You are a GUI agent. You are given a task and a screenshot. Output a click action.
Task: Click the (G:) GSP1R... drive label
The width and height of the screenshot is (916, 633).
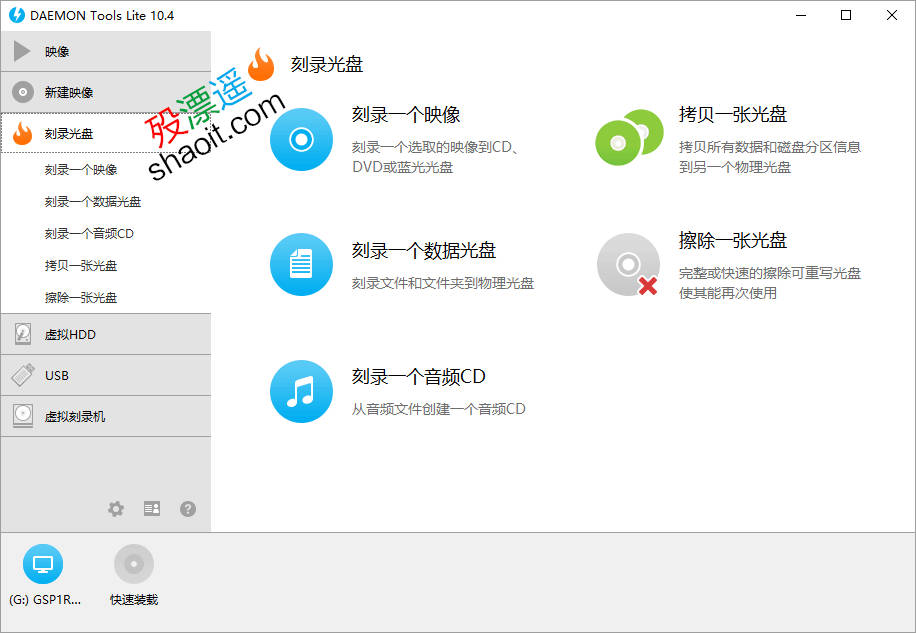45,600
